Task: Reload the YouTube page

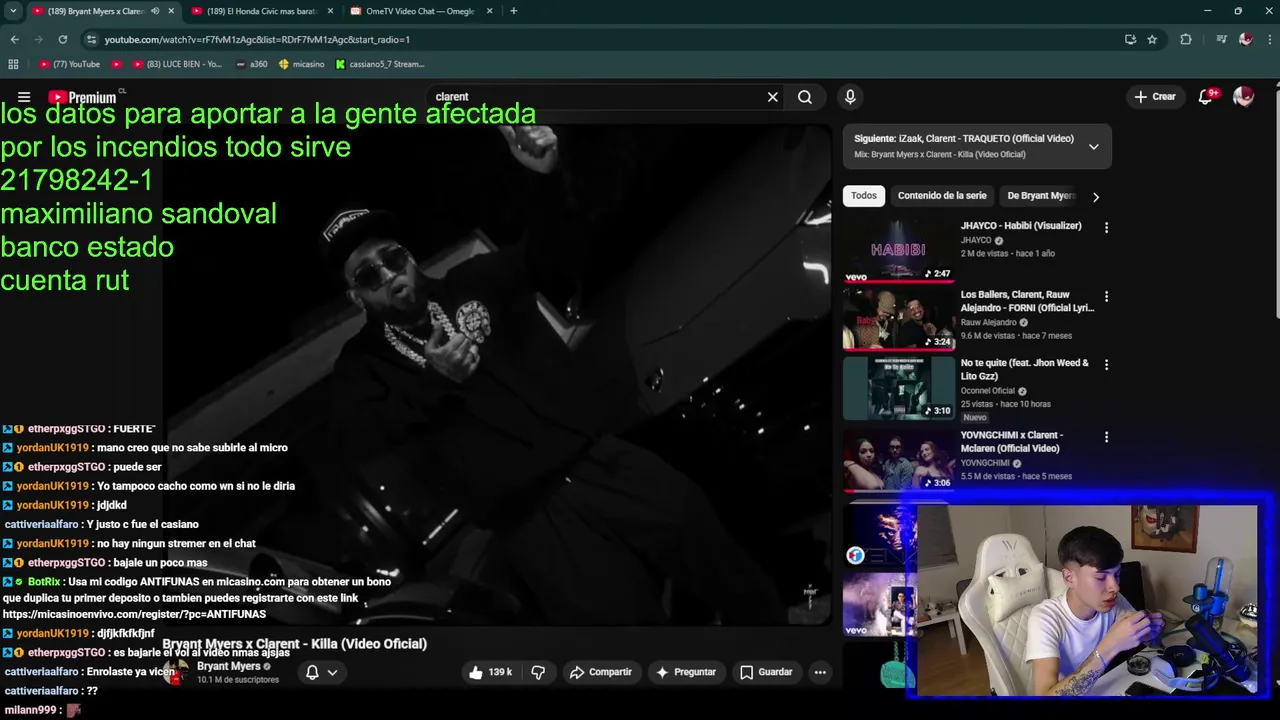Action: pos(62,39)
